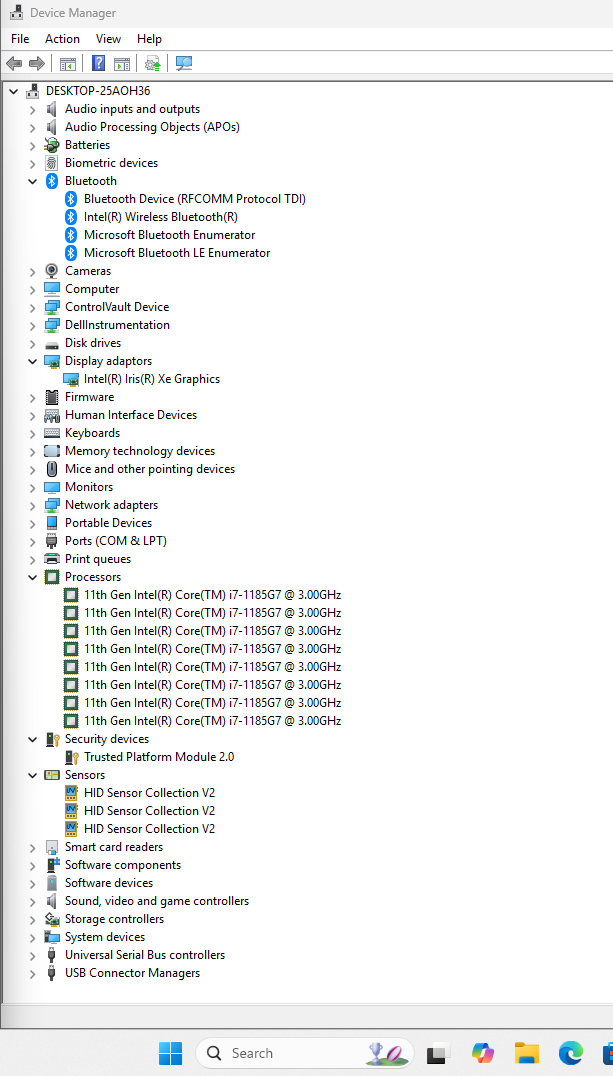Click the Windows Start button
The height and width of the screenshot is (1076, 613).
(x=171, y=1053)
